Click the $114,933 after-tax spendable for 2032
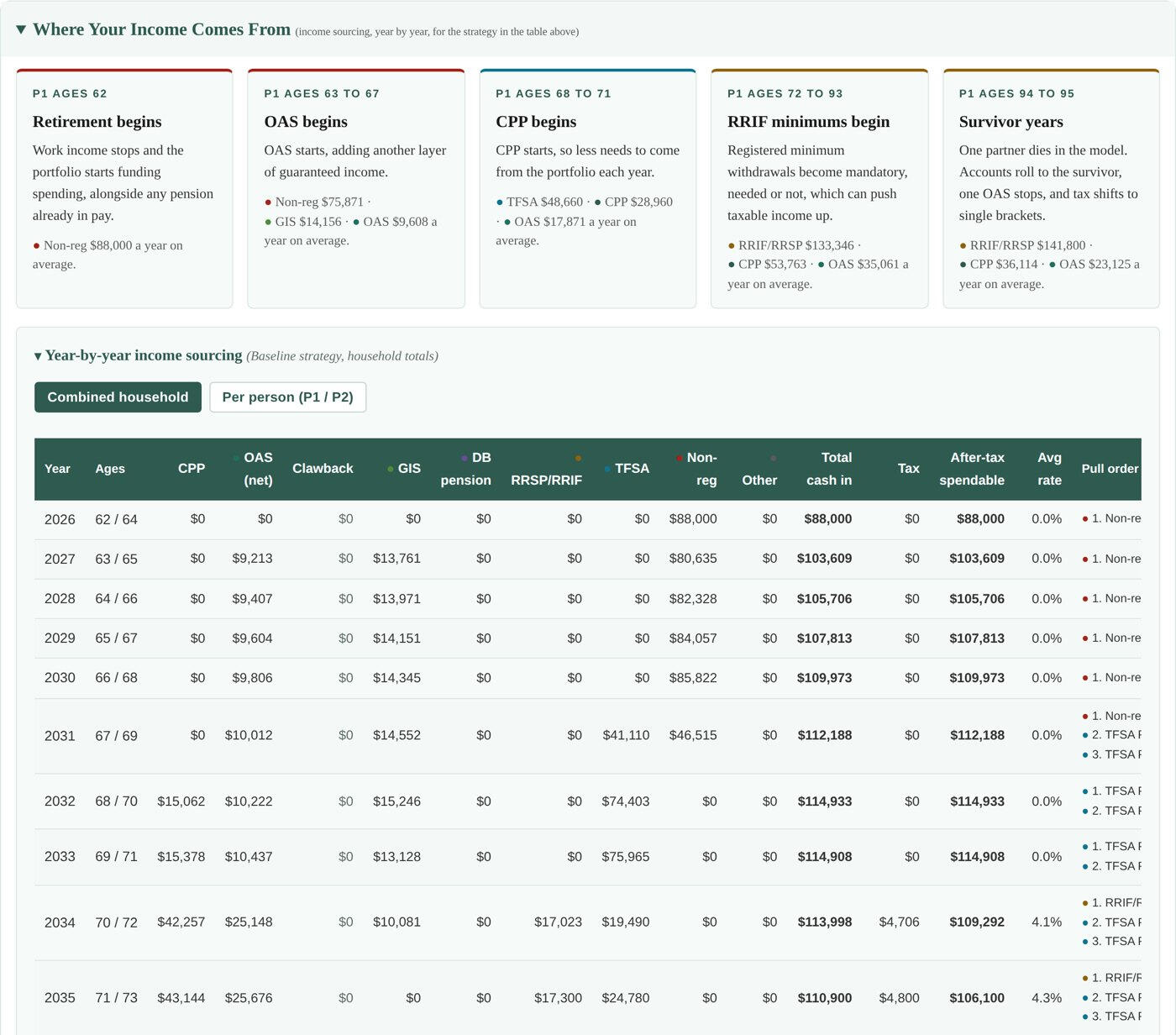Screen dimensions: 1176x1035 tap(977, 801)
